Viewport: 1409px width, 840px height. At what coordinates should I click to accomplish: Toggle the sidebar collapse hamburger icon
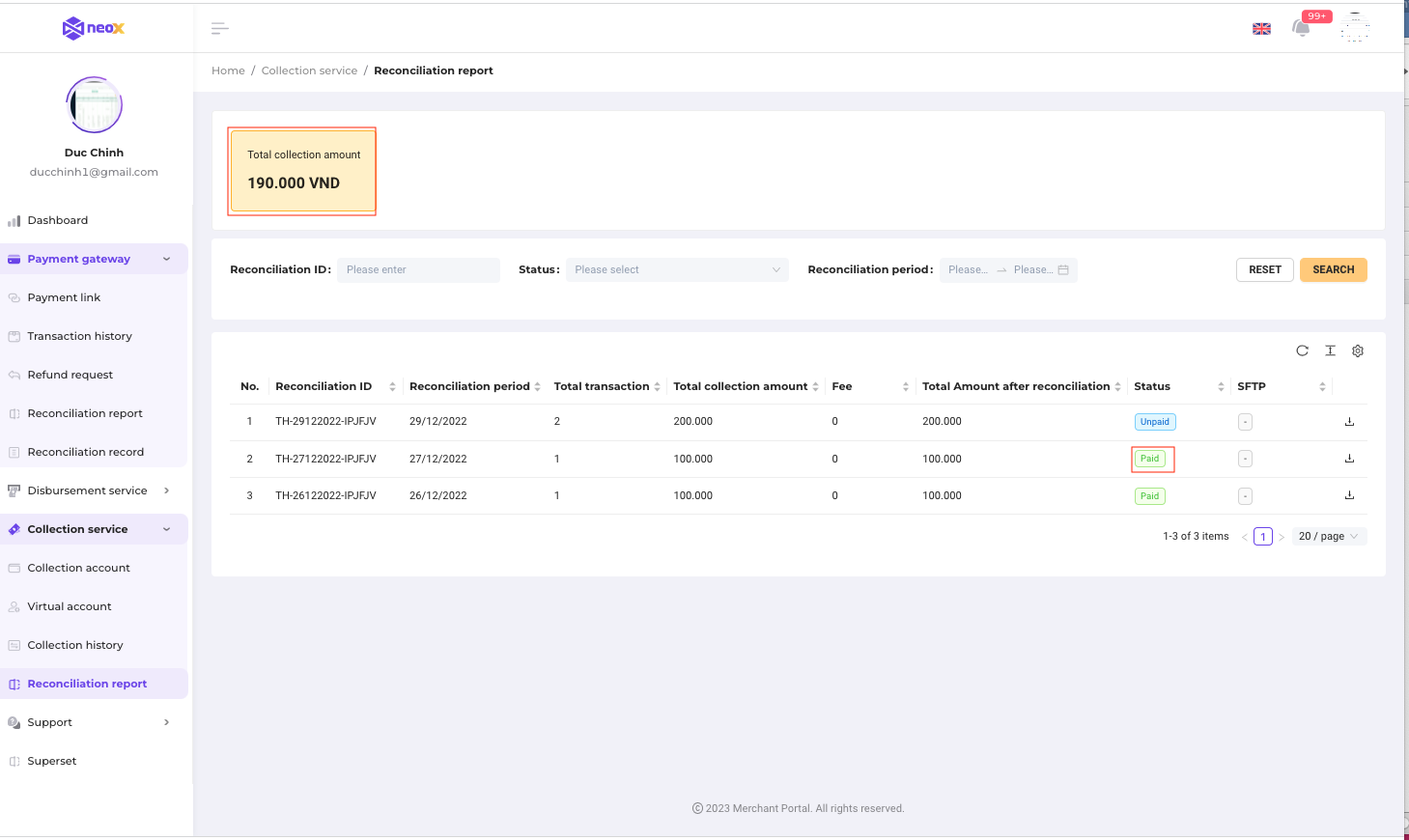220,29
